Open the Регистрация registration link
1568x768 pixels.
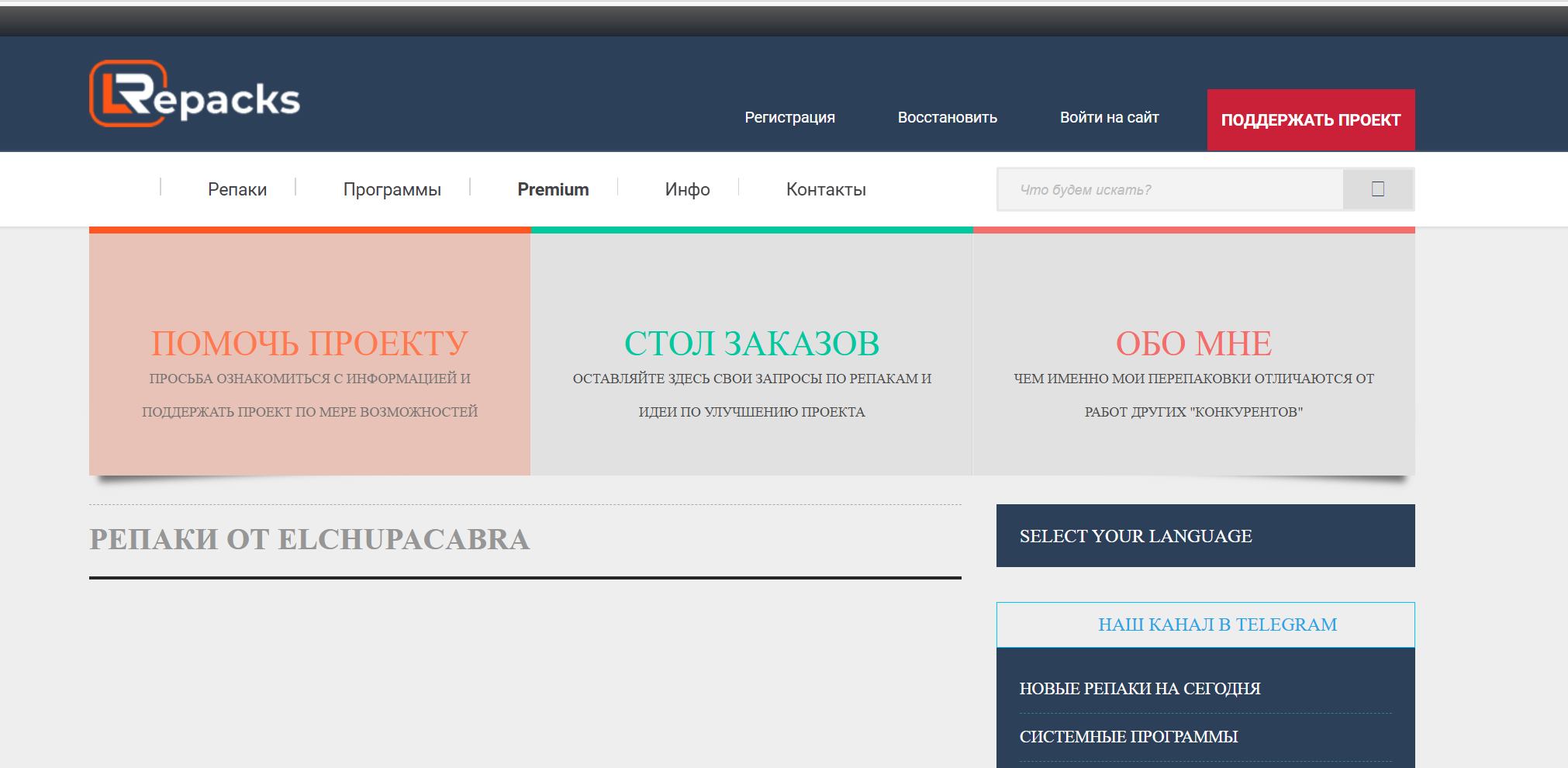[x=789, y=118]
